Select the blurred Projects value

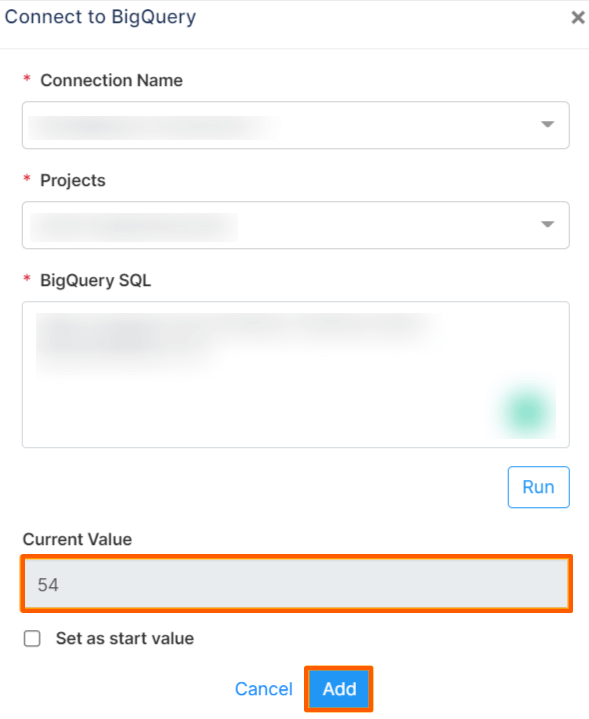(134, 227)
